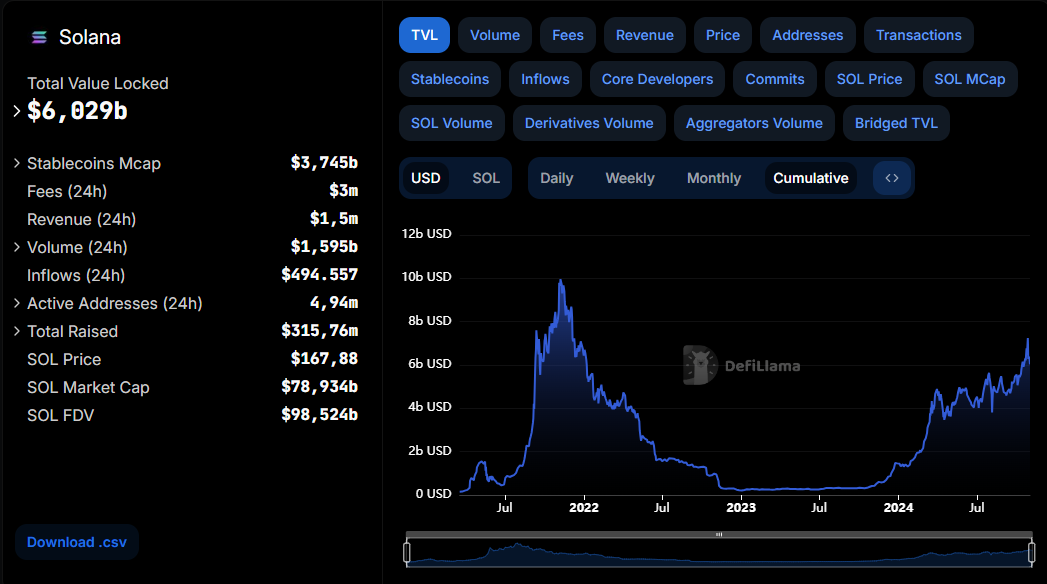Viewport: 1047px width, 584px height.
Task: Switch chart denomination to USD
Action: pyautogui.click(x=425, y=178)
